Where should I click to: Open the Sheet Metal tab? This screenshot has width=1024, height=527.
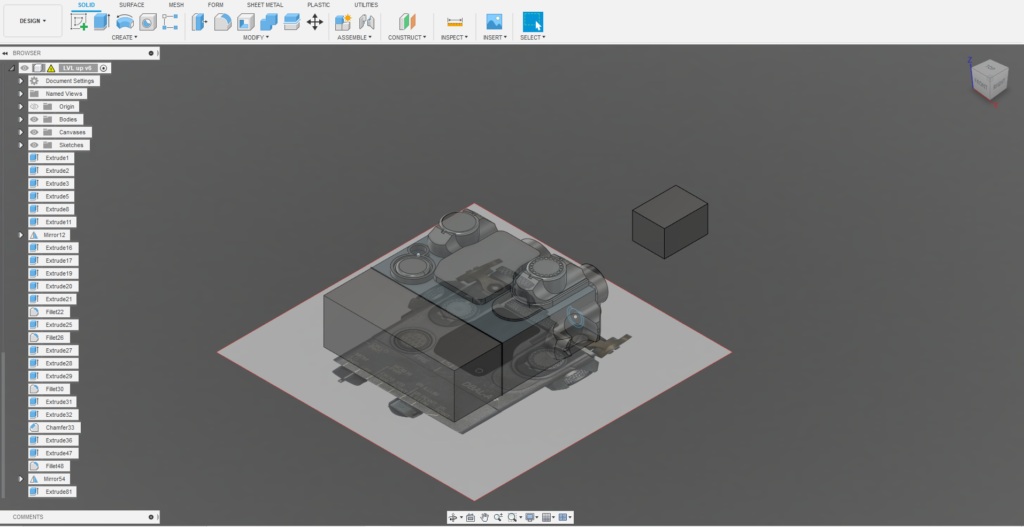click(x=264, y=5)
